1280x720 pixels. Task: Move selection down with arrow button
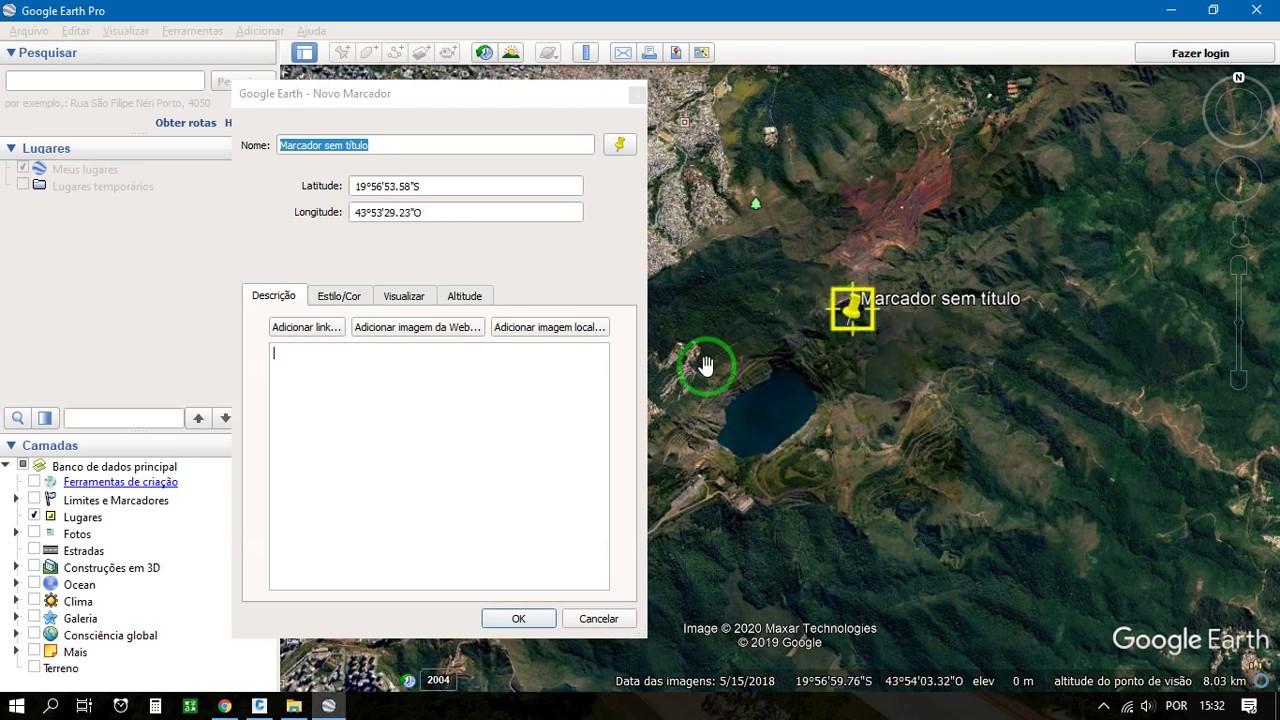(225, 418)
